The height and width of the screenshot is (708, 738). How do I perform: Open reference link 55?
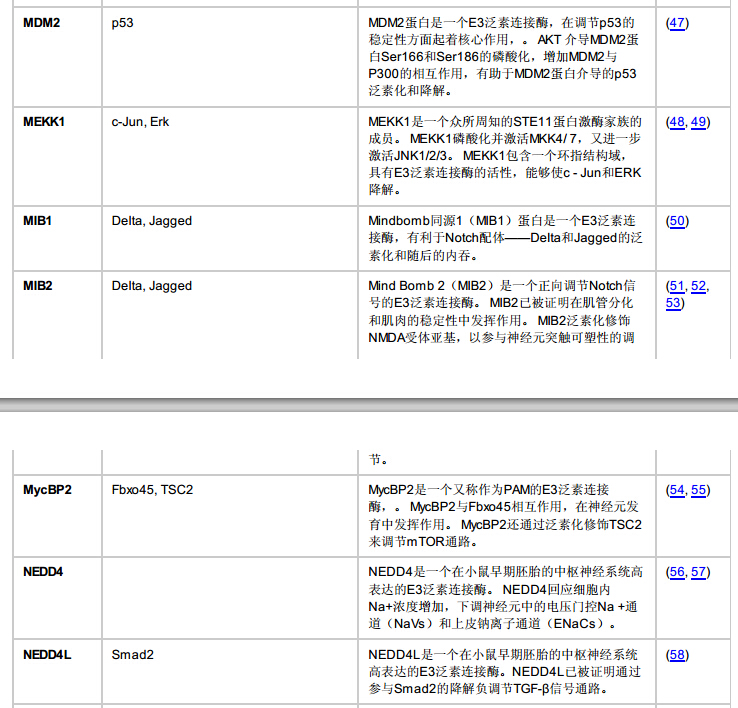pos(698,490)
